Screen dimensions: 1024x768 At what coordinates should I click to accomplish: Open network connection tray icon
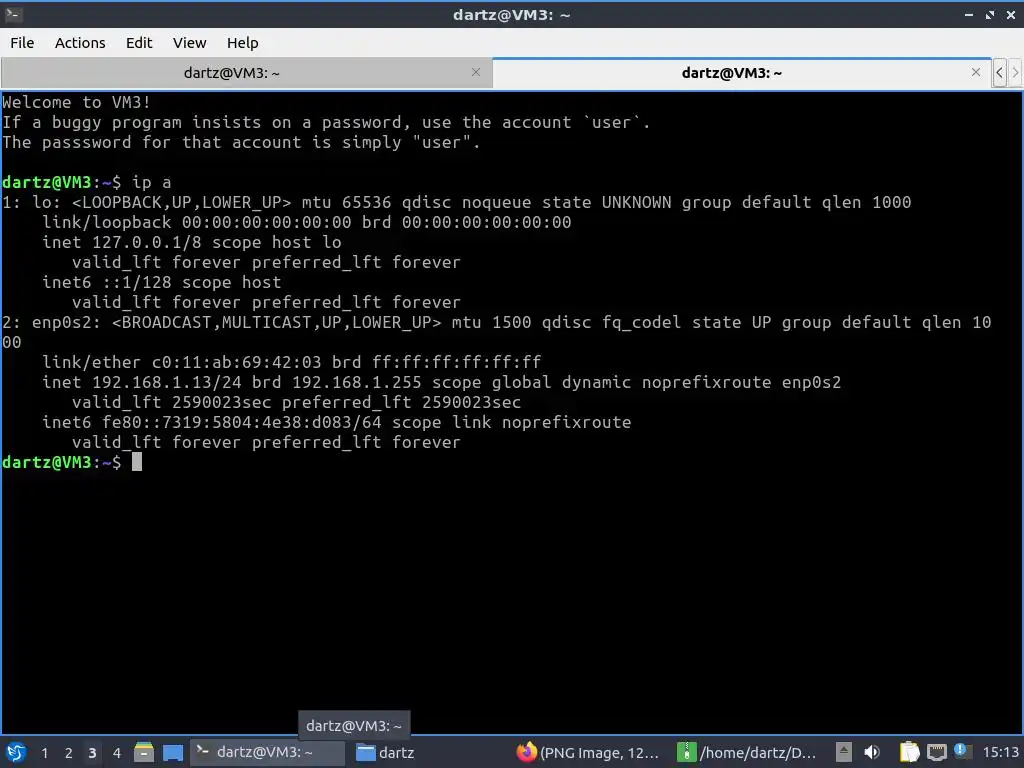pyautogui.click(x=936, y=752)
